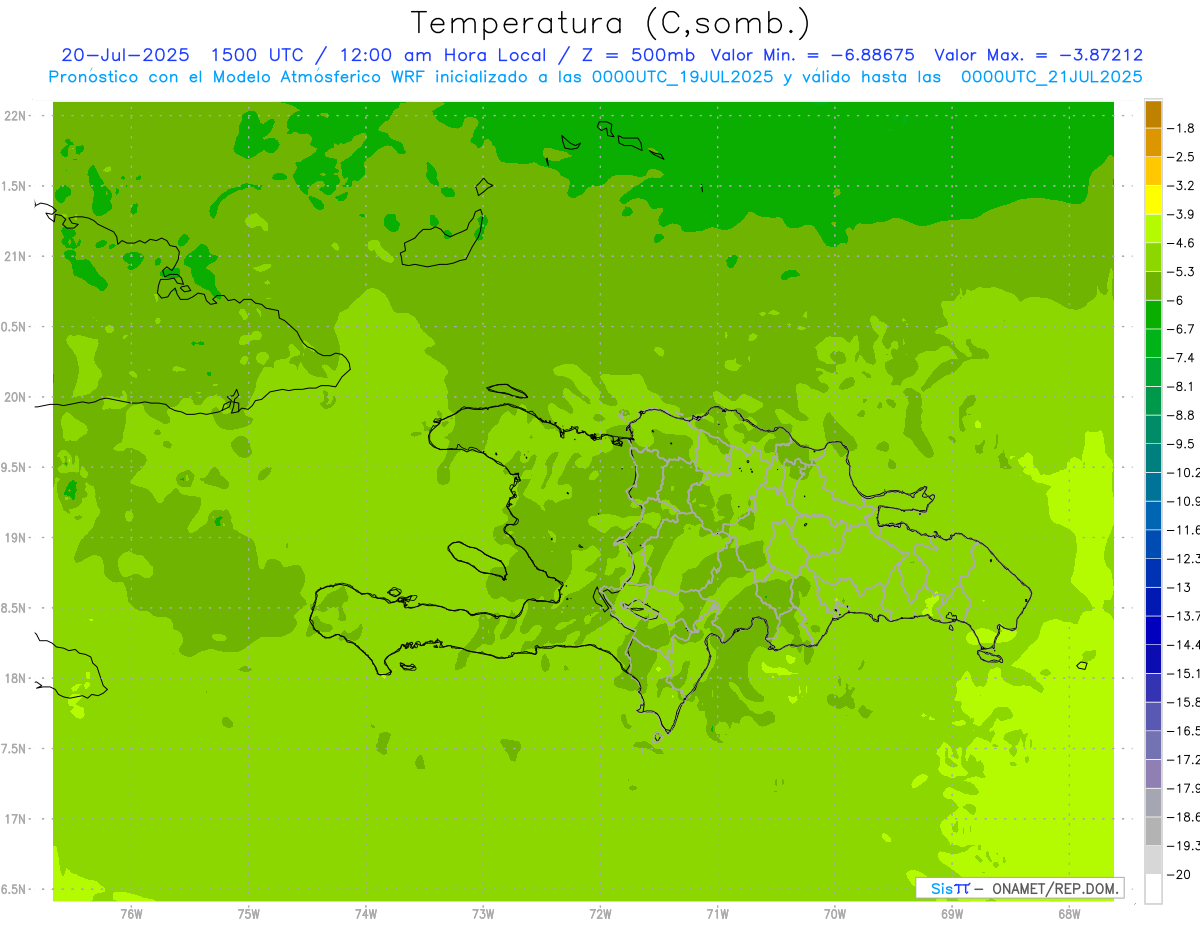
Task: Click the 'Valor Min. = -6.88675' readout
Action: coord(812,55)
